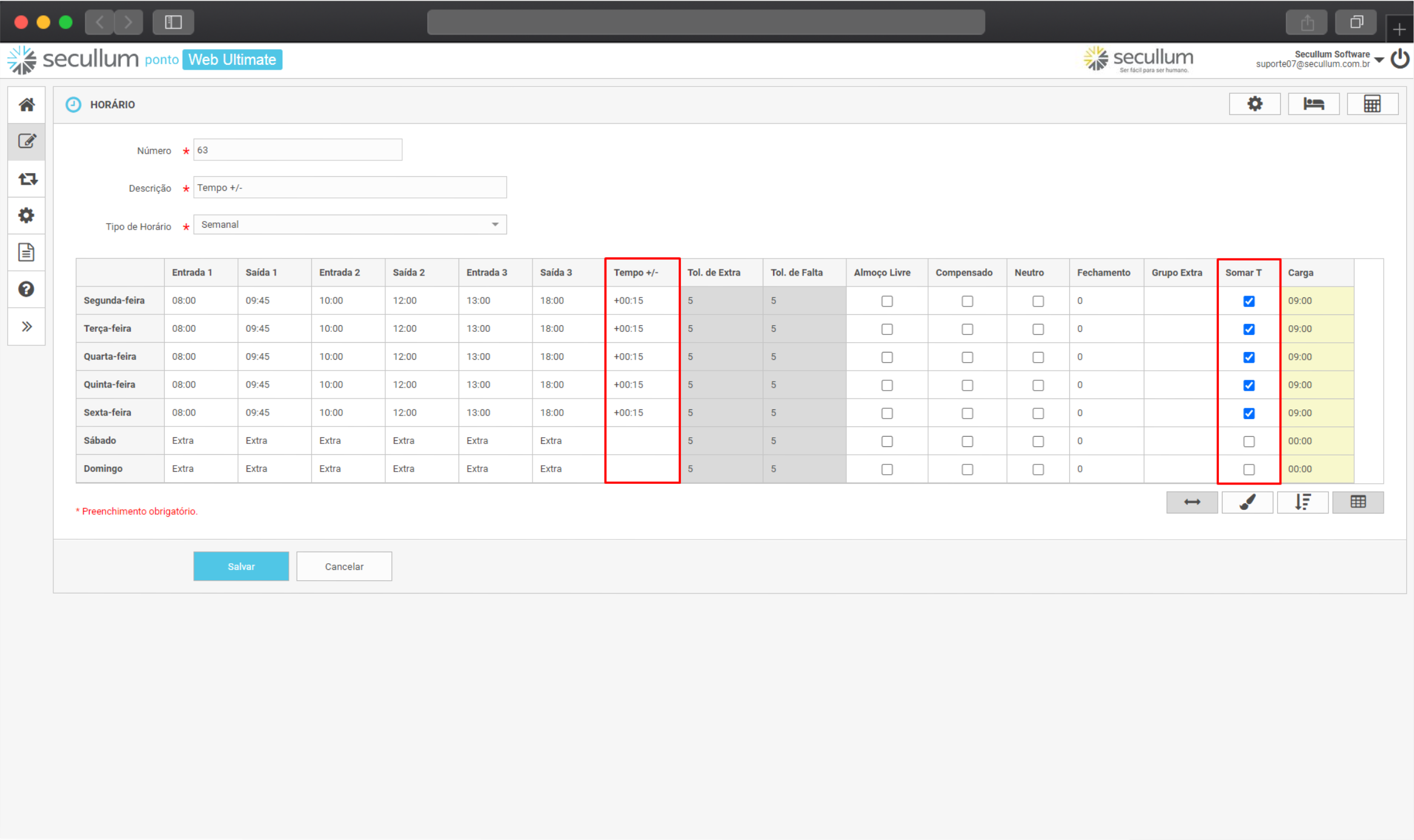Click the Somar T column header
The image size is (1414, 840).
(x=1243, y=273)
